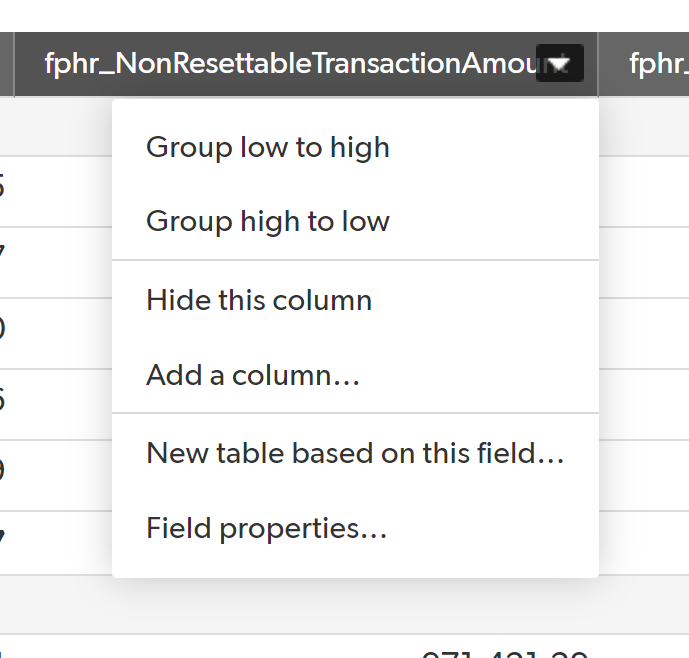Click the dropdown arrow on fphr_NonResettableTransactionAmount header

559,63
